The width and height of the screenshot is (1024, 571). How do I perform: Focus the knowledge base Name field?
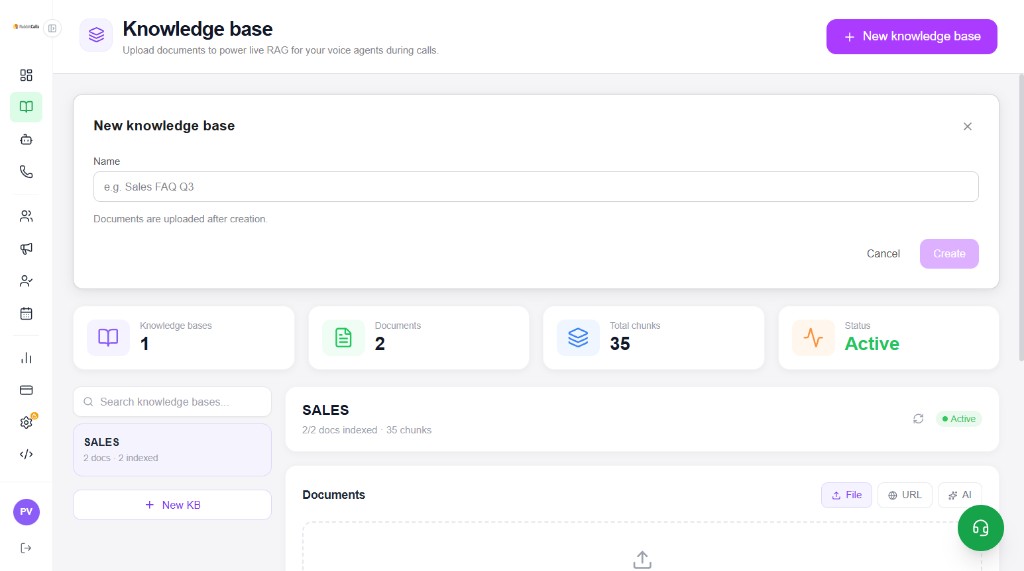(536, 187)
